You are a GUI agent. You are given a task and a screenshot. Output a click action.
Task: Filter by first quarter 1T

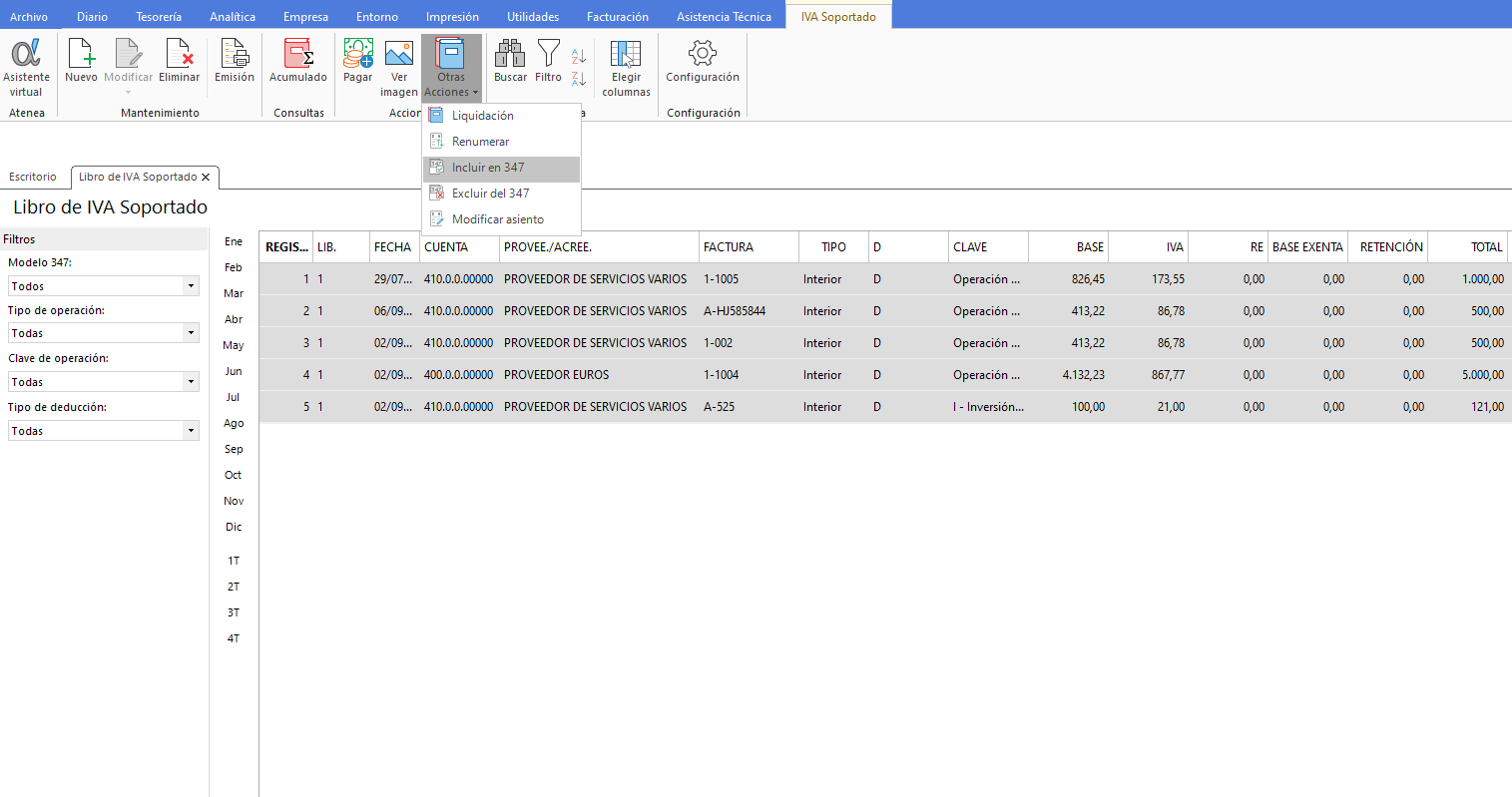pyautogui.click(x=234, y=561)
